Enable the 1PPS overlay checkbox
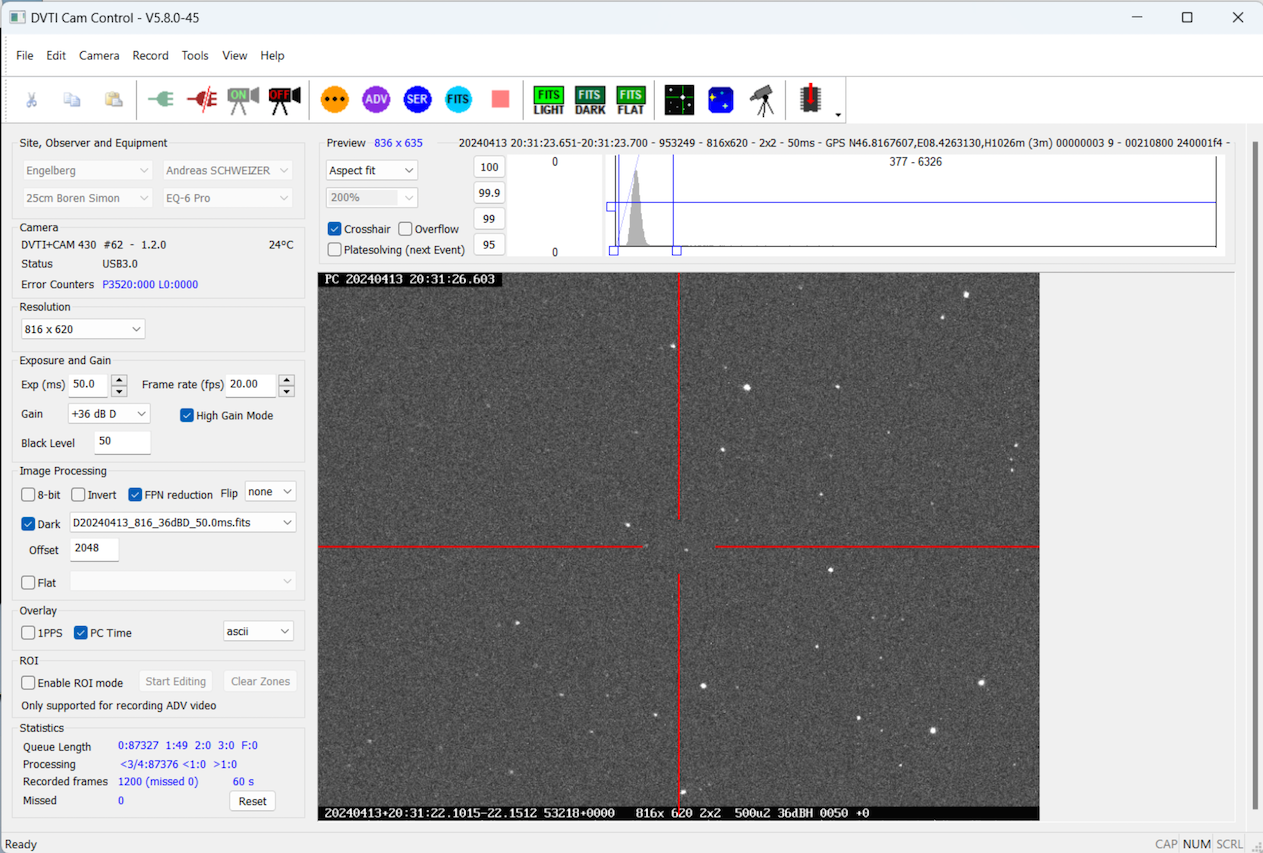The image size is (1263, 853). pyautogui.click(x=29, y=633)
